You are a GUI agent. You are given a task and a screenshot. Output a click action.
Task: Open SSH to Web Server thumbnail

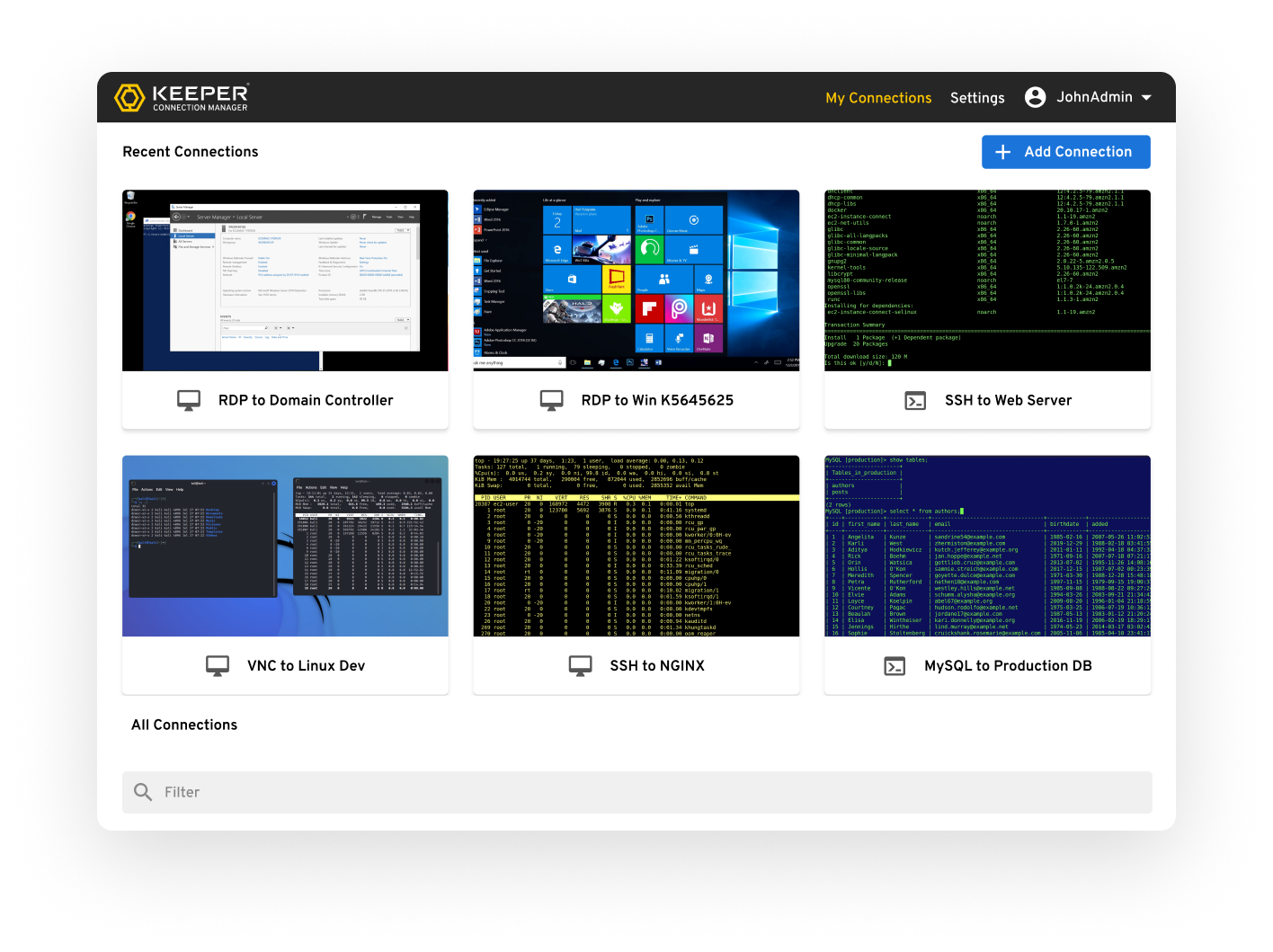point(987,280)
